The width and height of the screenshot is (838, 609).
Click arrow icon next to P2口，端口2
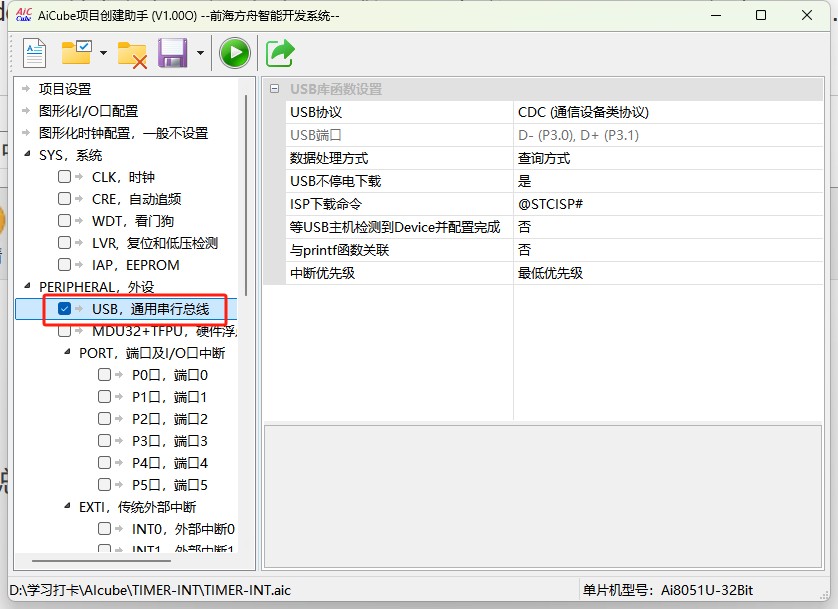tap(119, 418)
